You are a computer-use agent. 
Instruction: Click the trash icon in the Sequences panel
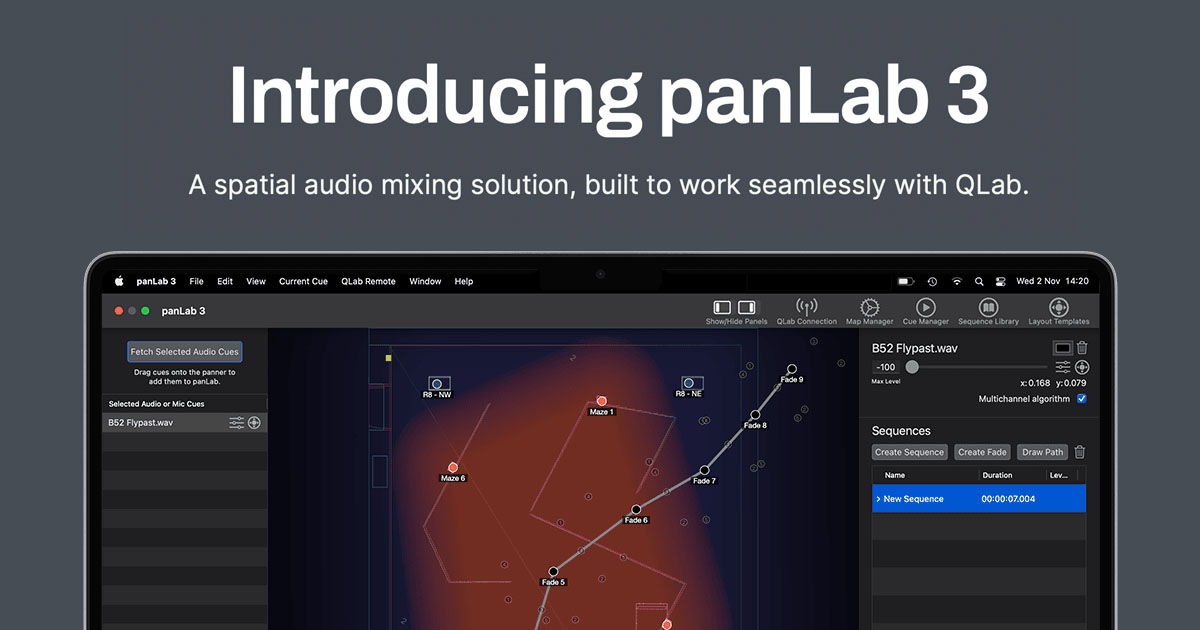pyautogui.click(x=1079, y=451)
